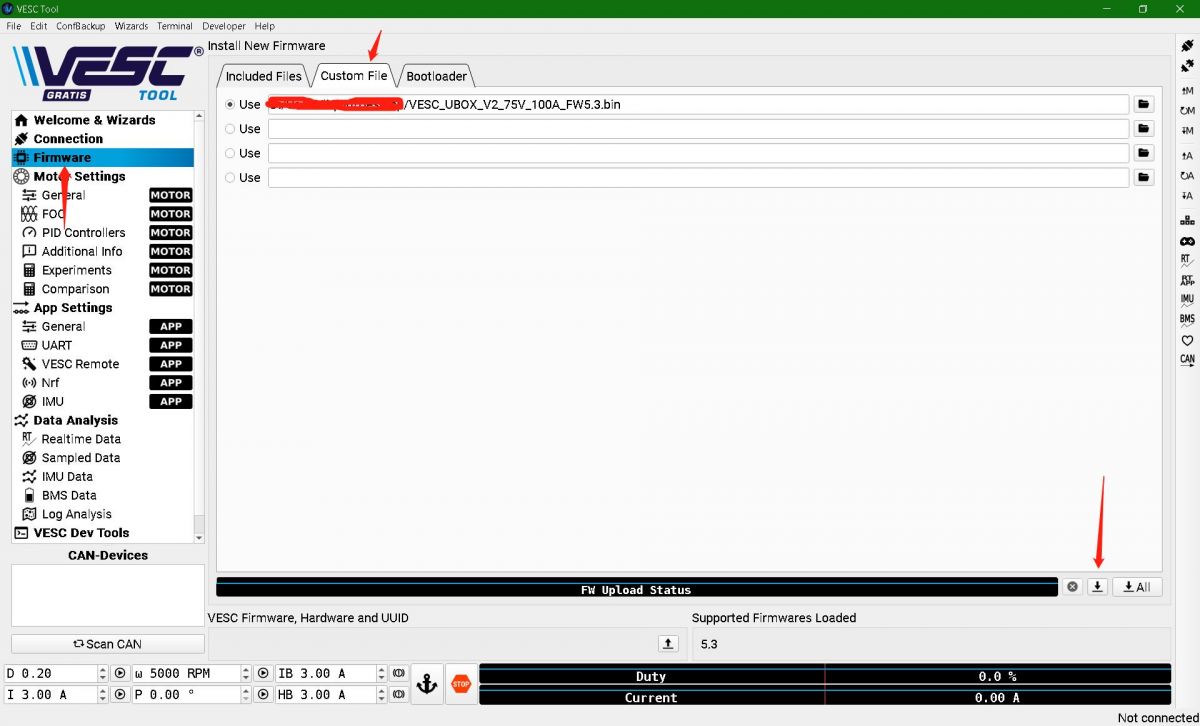Open Log Analysis page
The width and height of the screenshot is (1200, 726).
pos(76,514)
